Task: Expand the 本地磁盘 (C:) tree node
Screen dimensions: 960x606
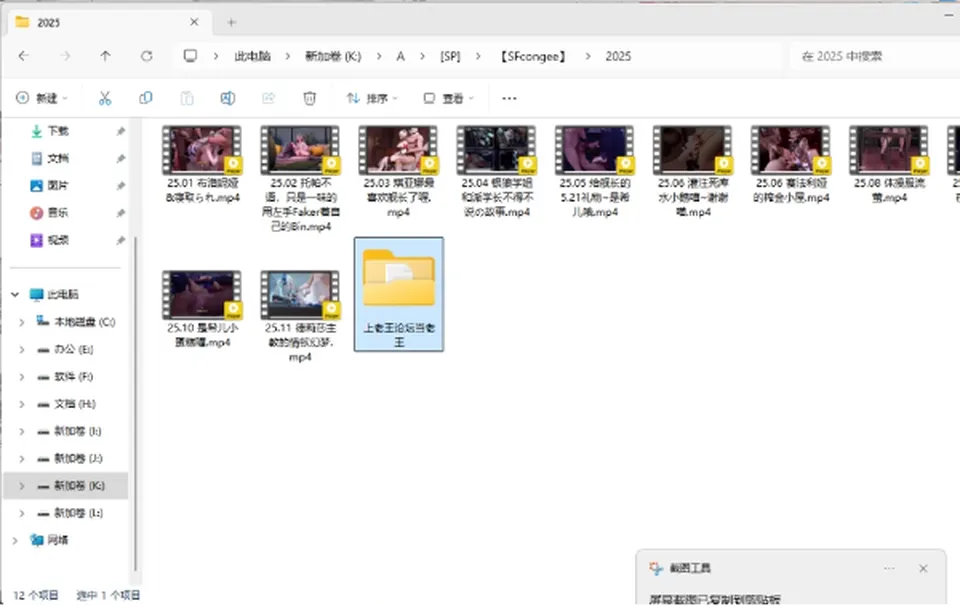Action: tap(22, 322)
